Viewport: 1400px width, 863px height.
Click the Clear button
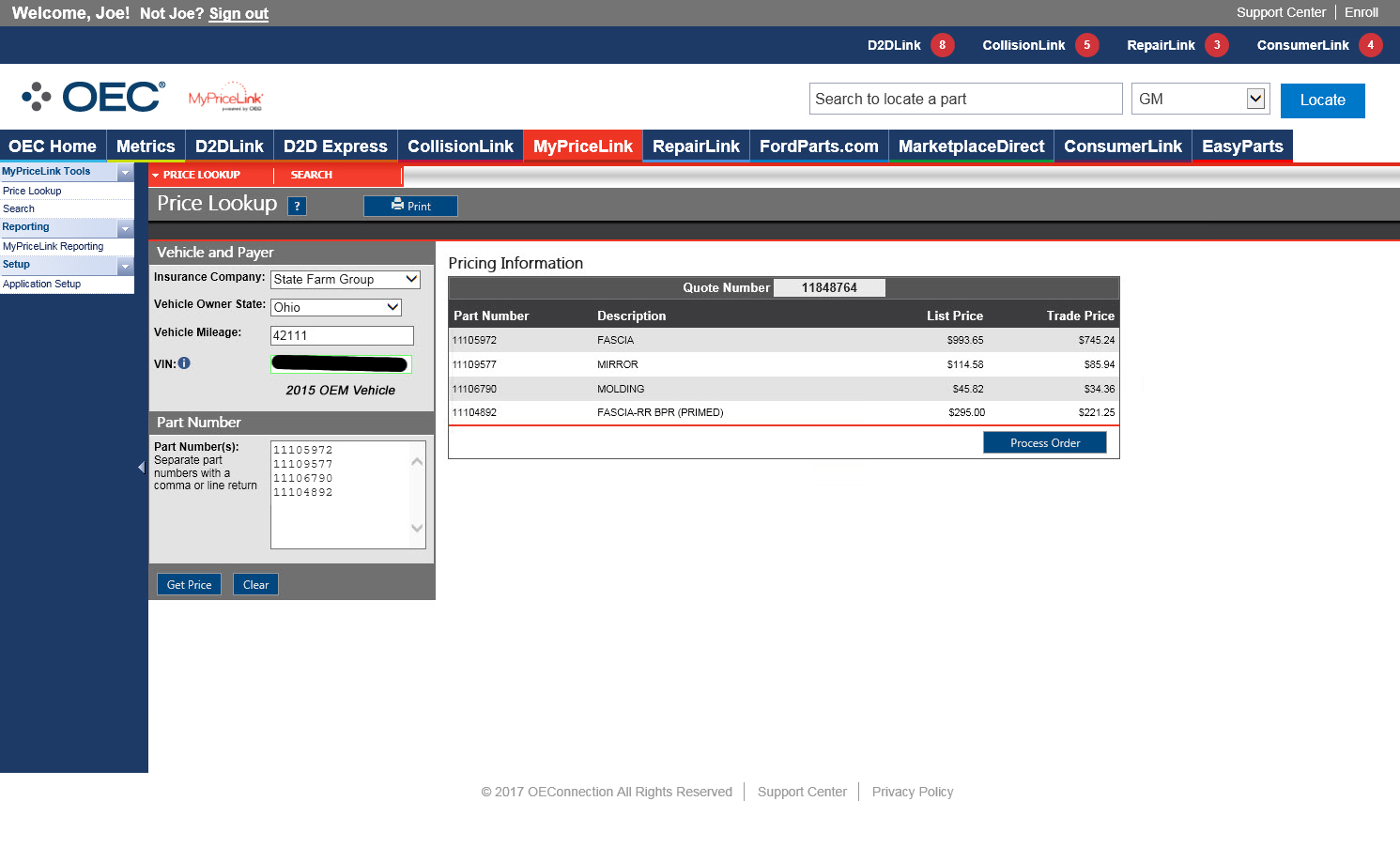[x=255, y=585]
